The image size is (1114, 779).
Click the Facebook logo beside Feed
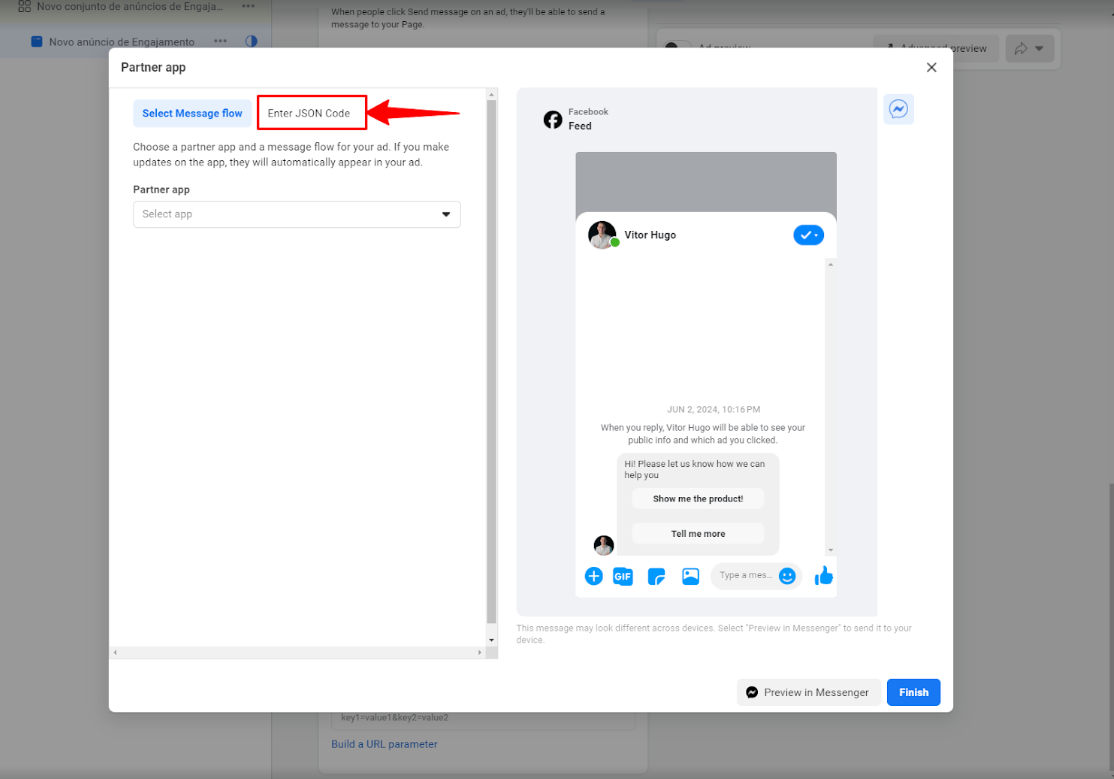click(x=553, y=120)
